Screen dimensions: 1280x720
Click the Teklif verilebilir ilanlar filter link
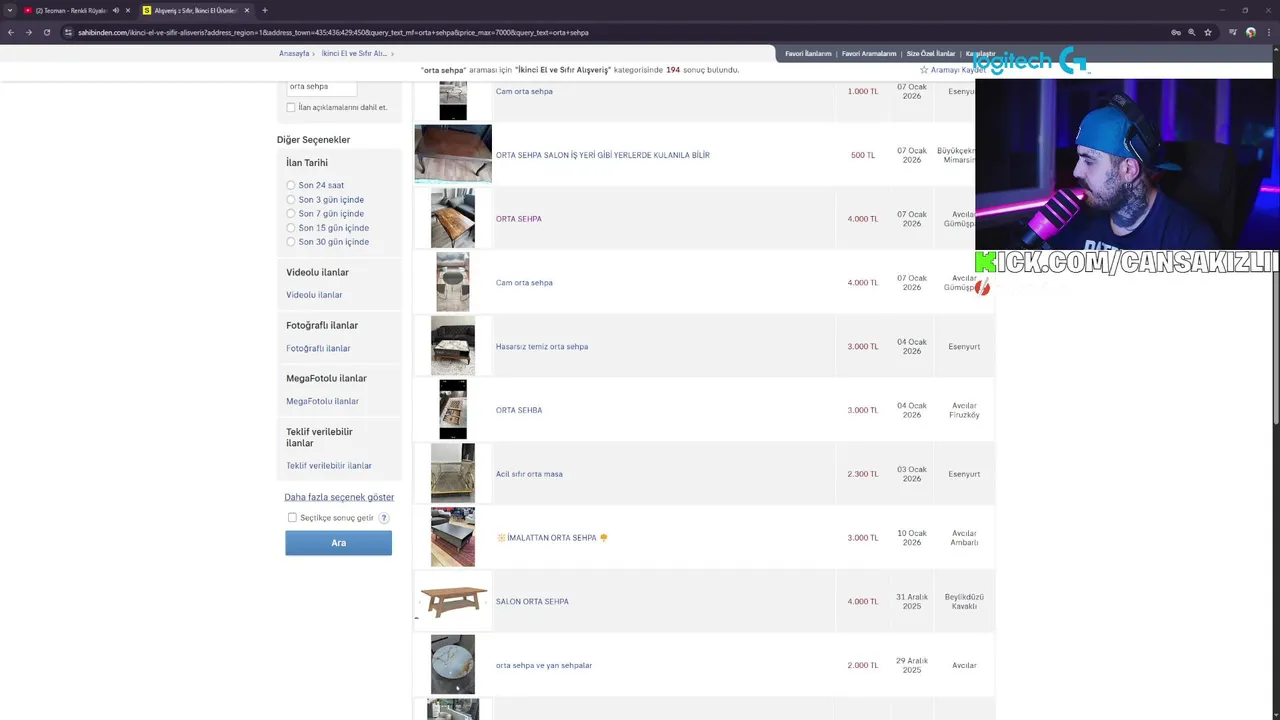pyautogui.click(x=329, y=466)
